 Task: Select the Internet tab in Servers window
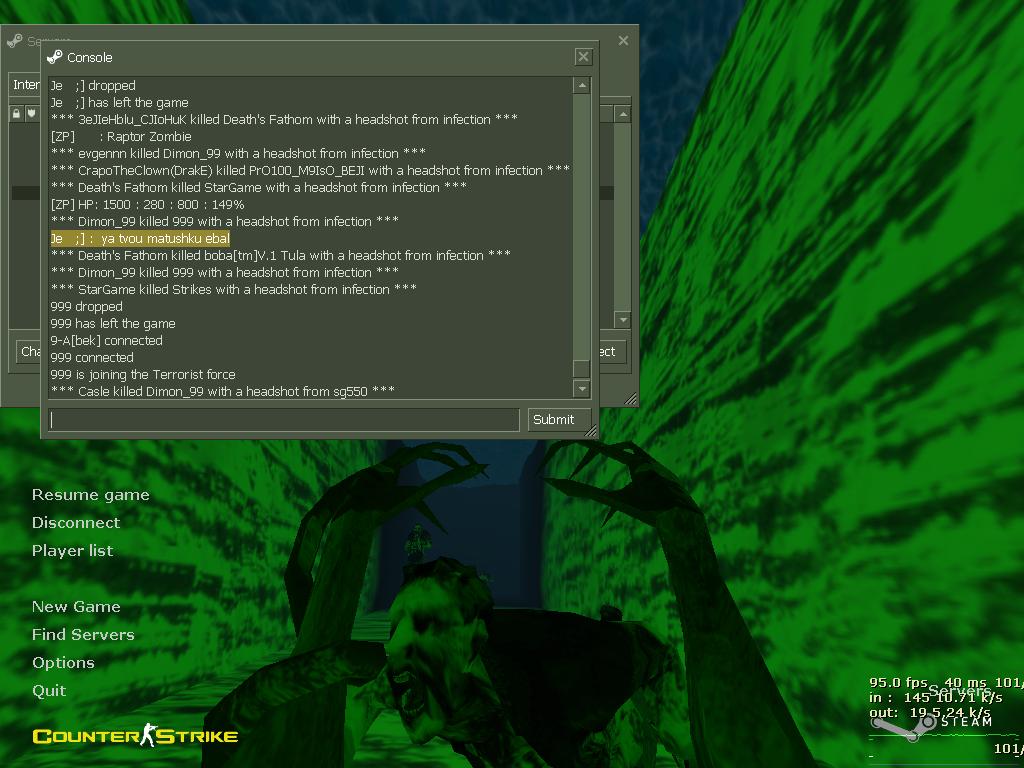pyautogui.click(x=26, y=85)
